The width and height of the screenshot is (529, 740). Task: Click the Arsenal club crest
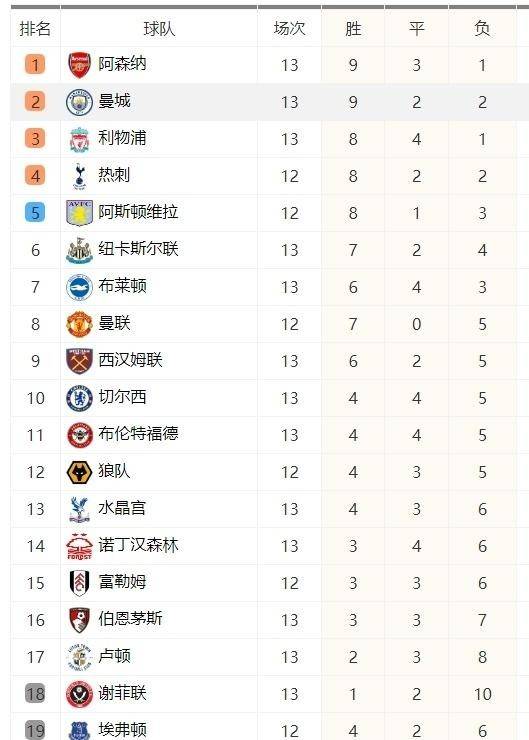tap(79, 65)
